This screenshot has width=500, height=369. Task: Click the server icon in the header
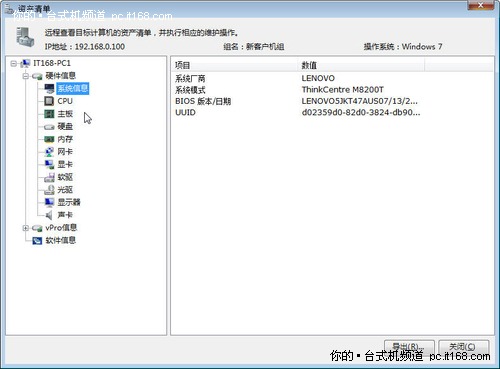click(25, 37)
